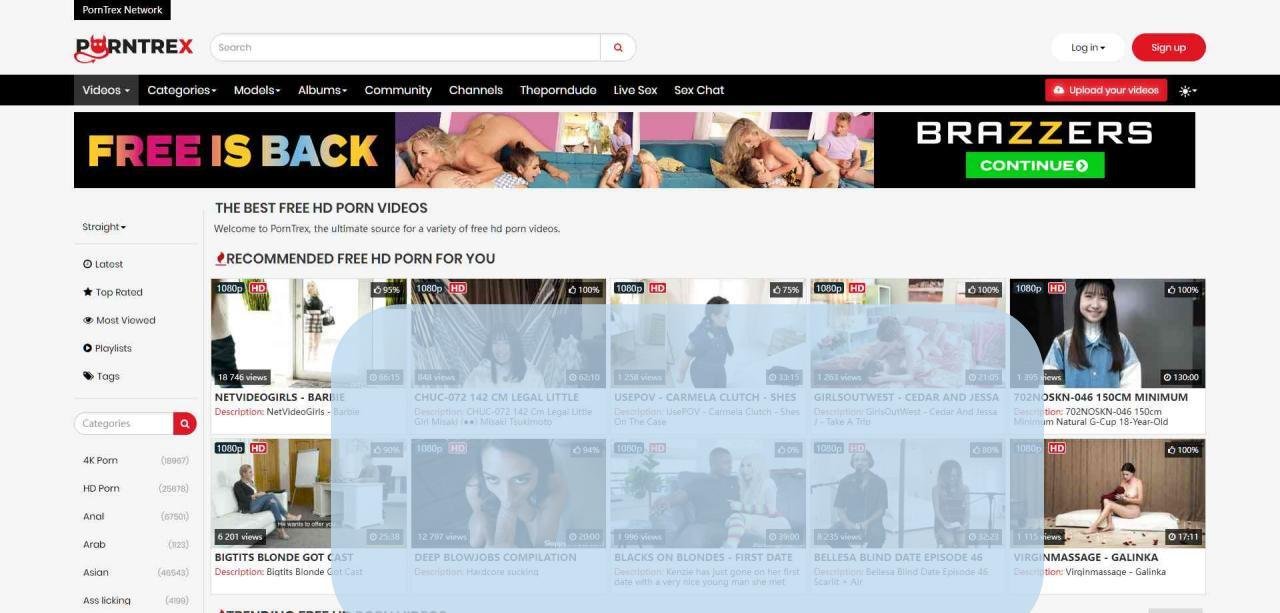Toggle the sun icon theme switcher
The width and height of the screenshot is (1280, 613).
click(1187, 90)
